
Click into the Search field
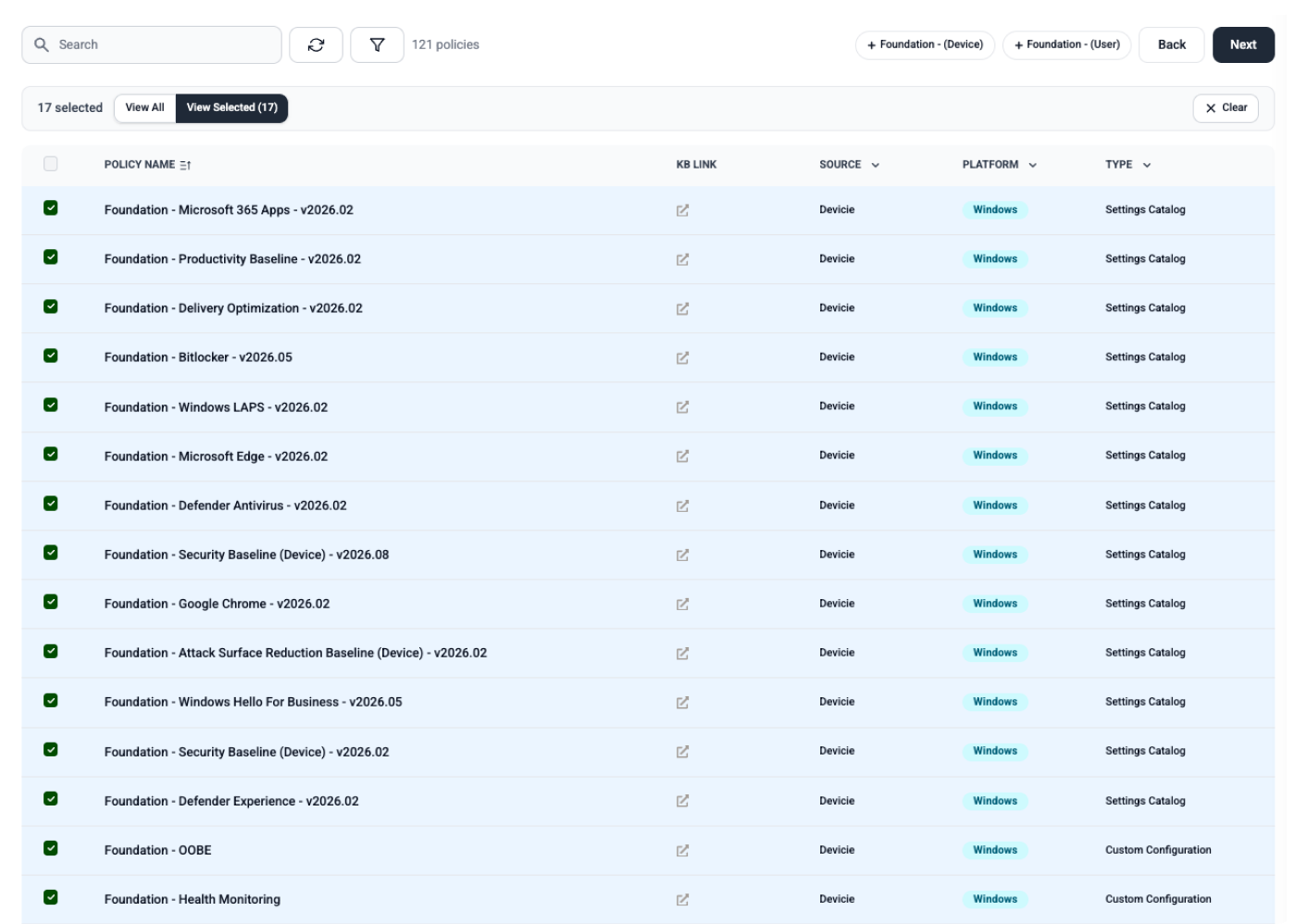152,44
